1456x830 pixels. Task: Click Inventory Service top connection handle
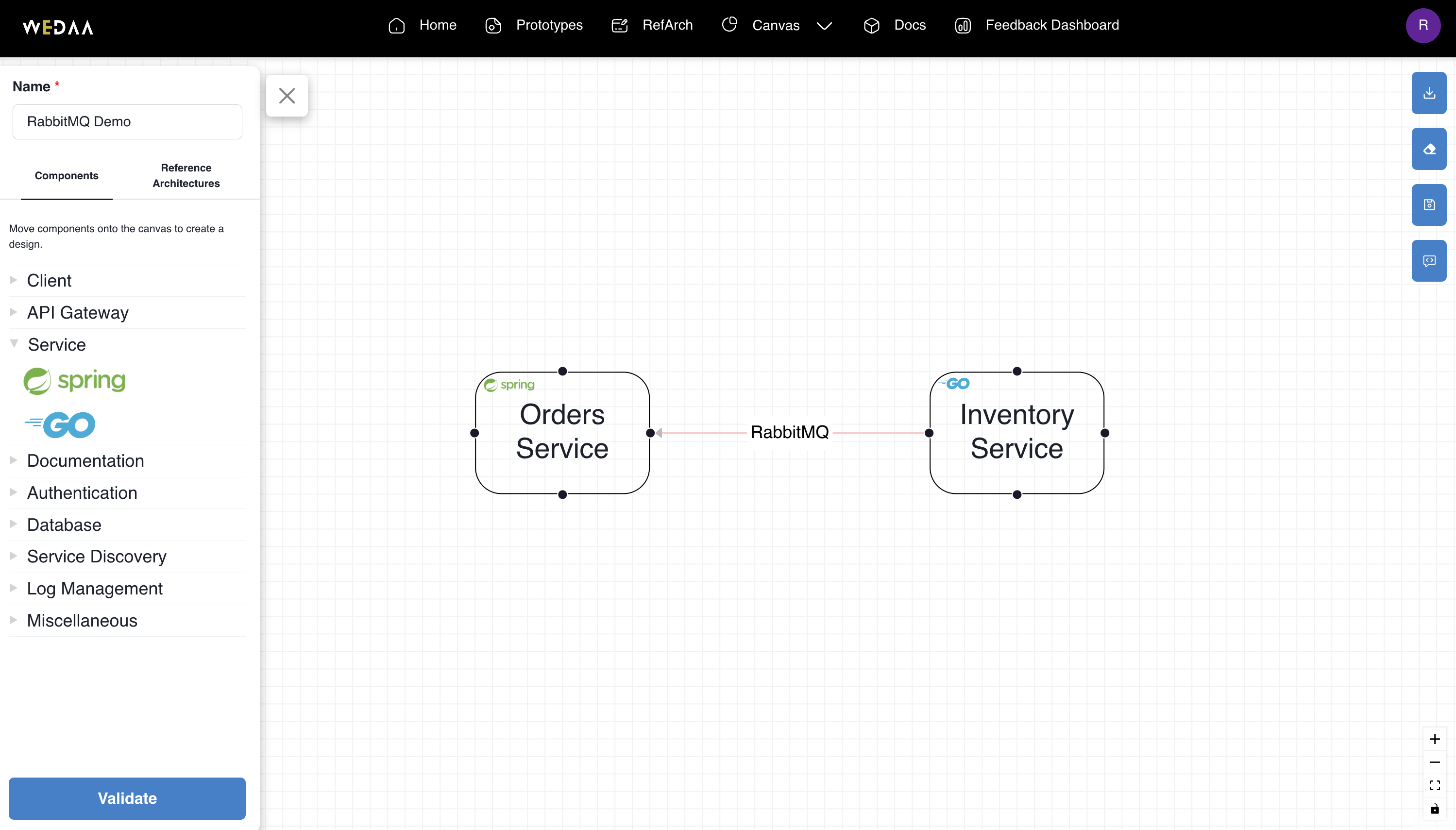click(x=1017, y=371)
